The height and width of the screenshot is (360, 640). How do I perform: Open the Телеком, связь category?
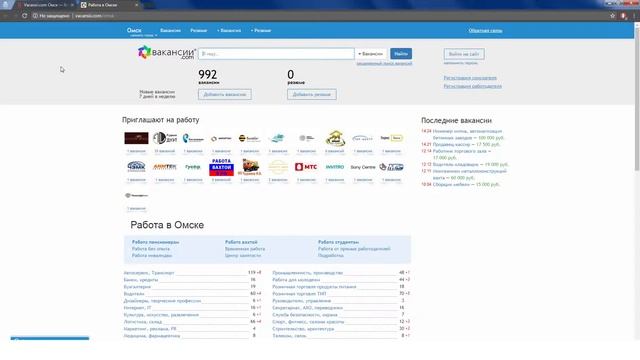289,336
